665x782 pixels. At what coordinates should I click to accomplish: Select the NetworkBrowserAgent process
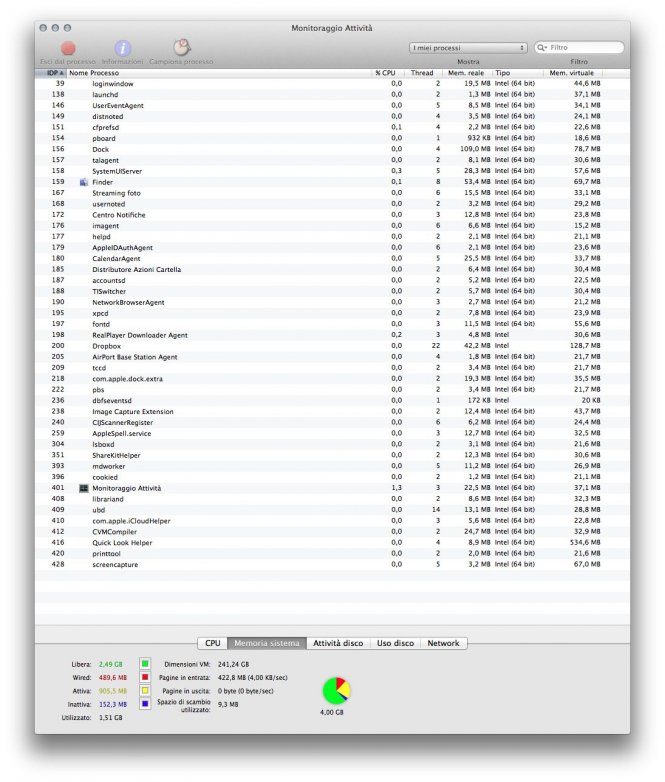332,303
